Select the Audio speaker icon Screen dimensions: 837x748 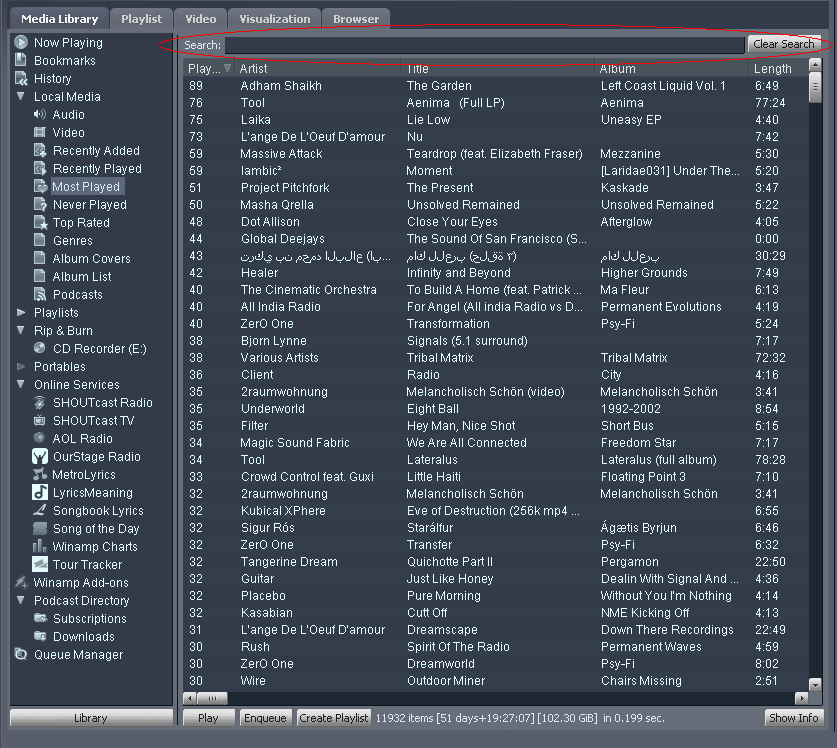pos(40,114)
